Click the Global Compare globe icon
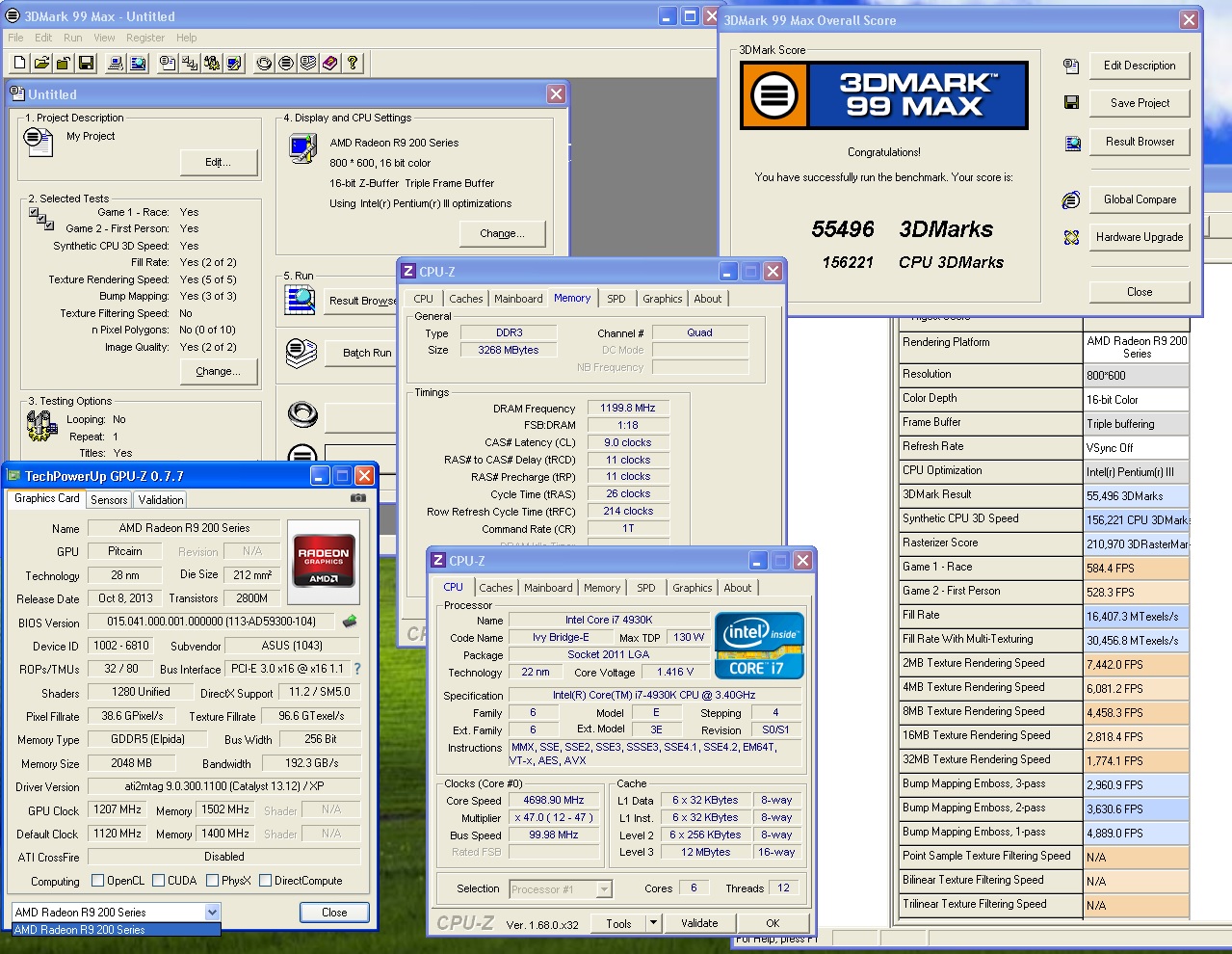Screen dimensions: 1232x954 click(1071, 199)
